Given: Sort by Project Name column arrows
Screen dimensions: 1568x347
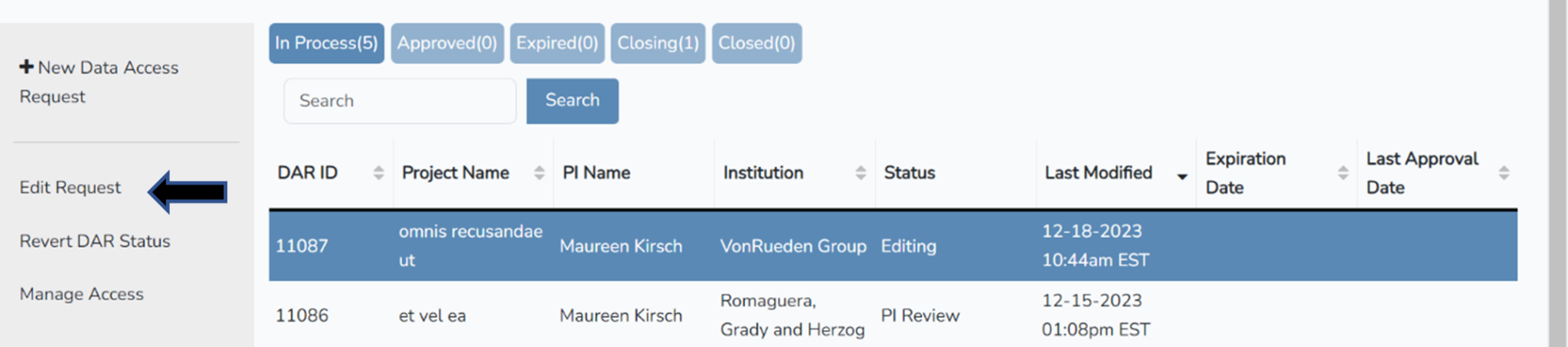Looking at the screenshot, I should [x=539, y=173].
